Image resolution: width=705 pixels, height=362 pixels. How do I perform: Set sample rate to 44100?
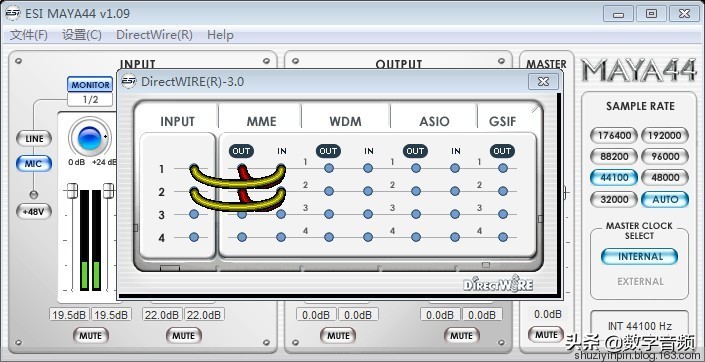pos(614,177)
